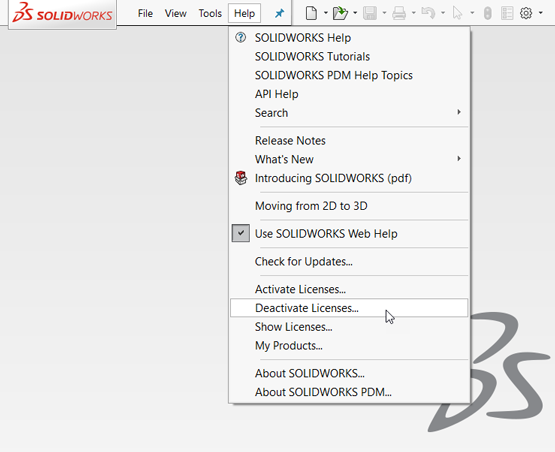The image size is (555, 452).
Task: Open SOLIDWORKS Tutorials
Action: pyautogui.click(x=349, y=56)
